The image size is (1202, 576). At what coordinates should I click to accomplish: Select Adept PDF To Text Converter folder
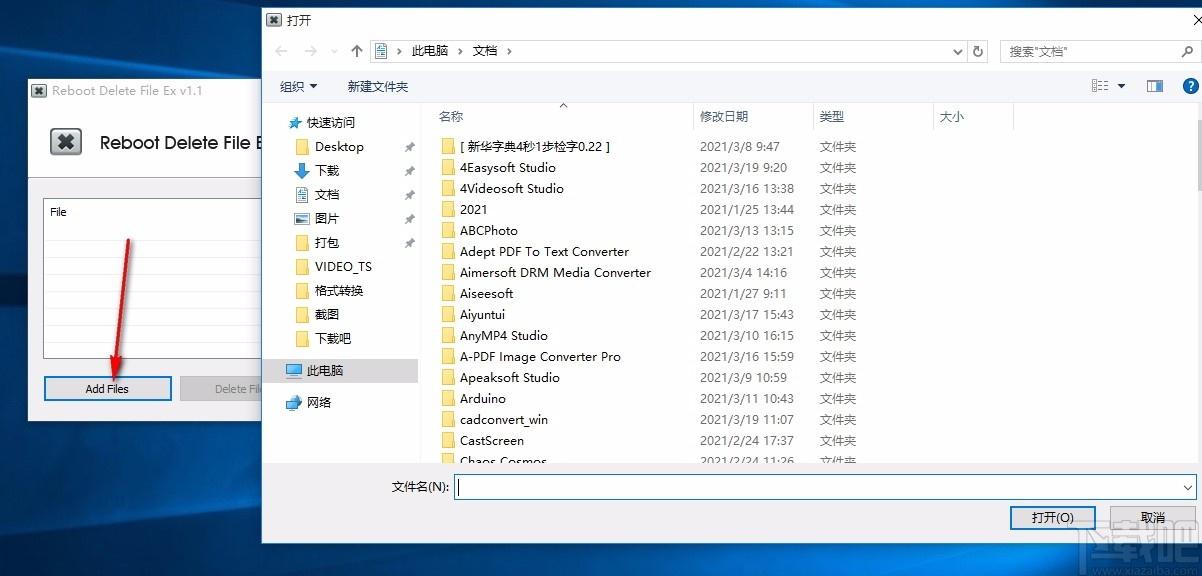pyautogui.click(x=545, y=251)
